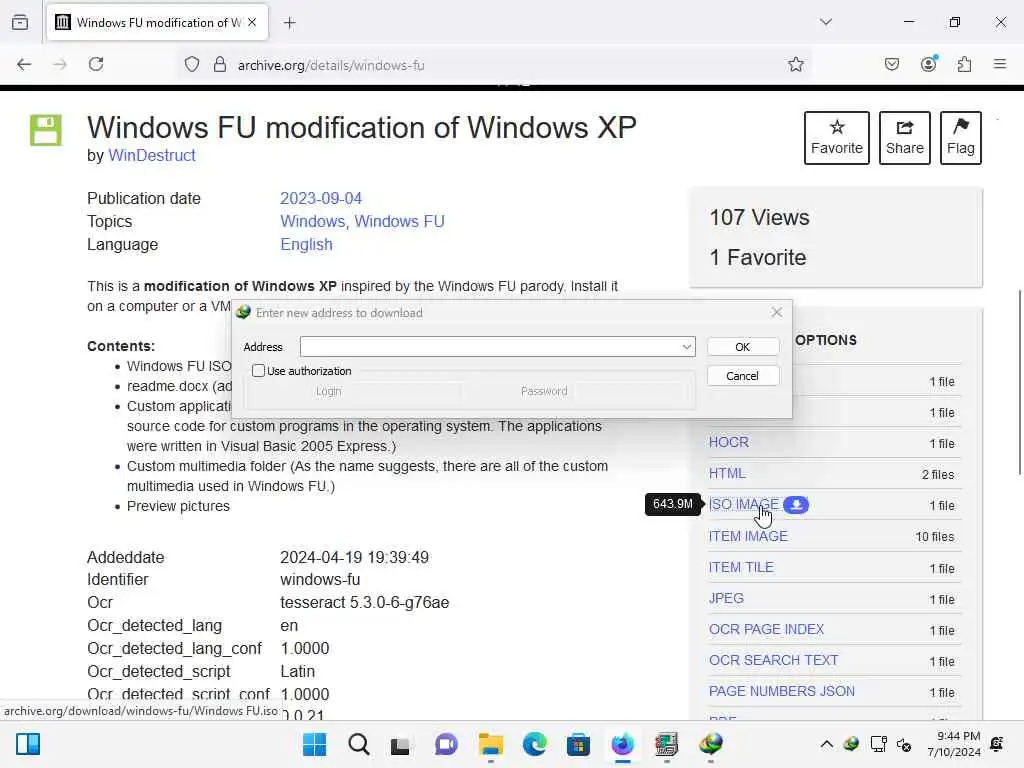This screenshot has width=1024, height=768.
Task: Open Firefox recent browsing view icon
Action: 20,22
